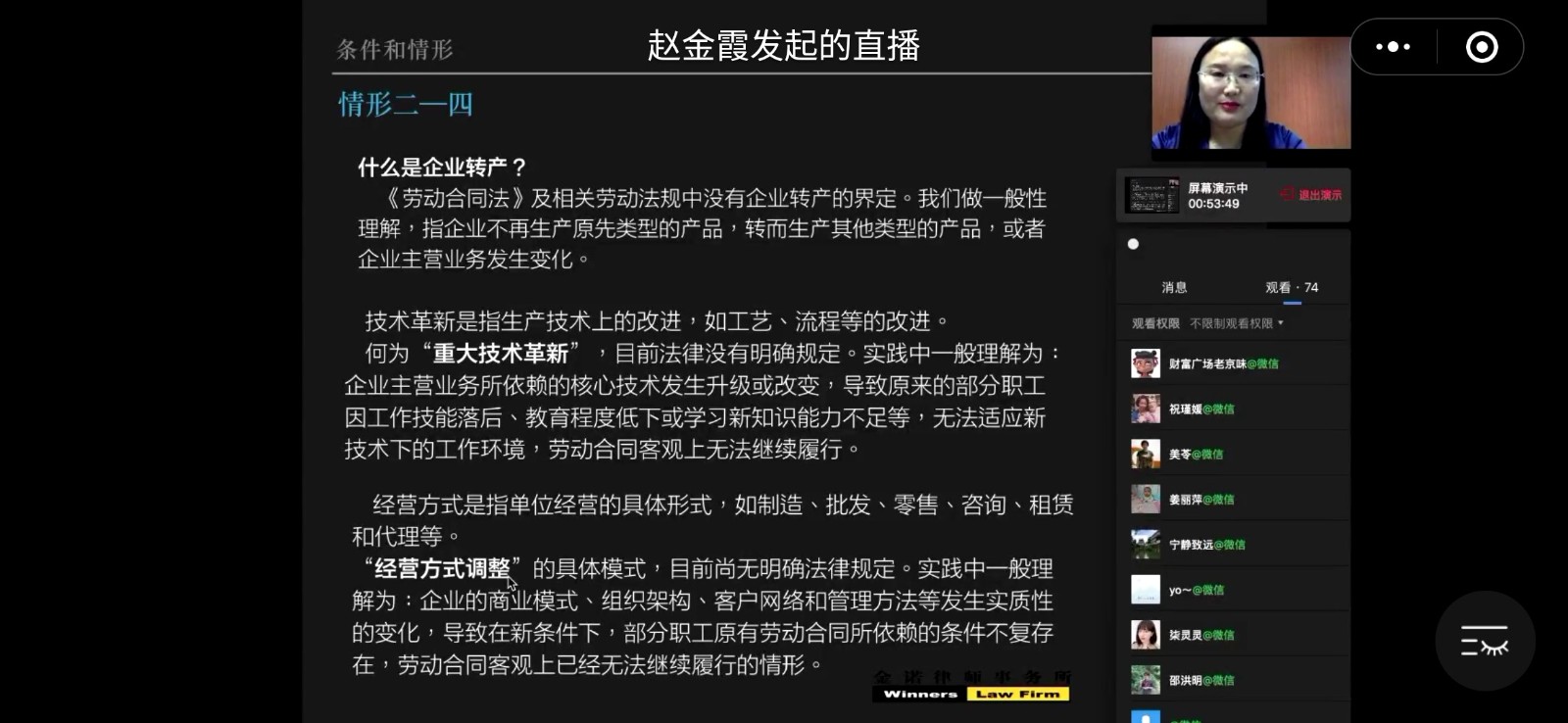Screen dimensions: 1568x723
Task: Click 退出演示 to stop screen sharing
Action: tap(1320, 195)
